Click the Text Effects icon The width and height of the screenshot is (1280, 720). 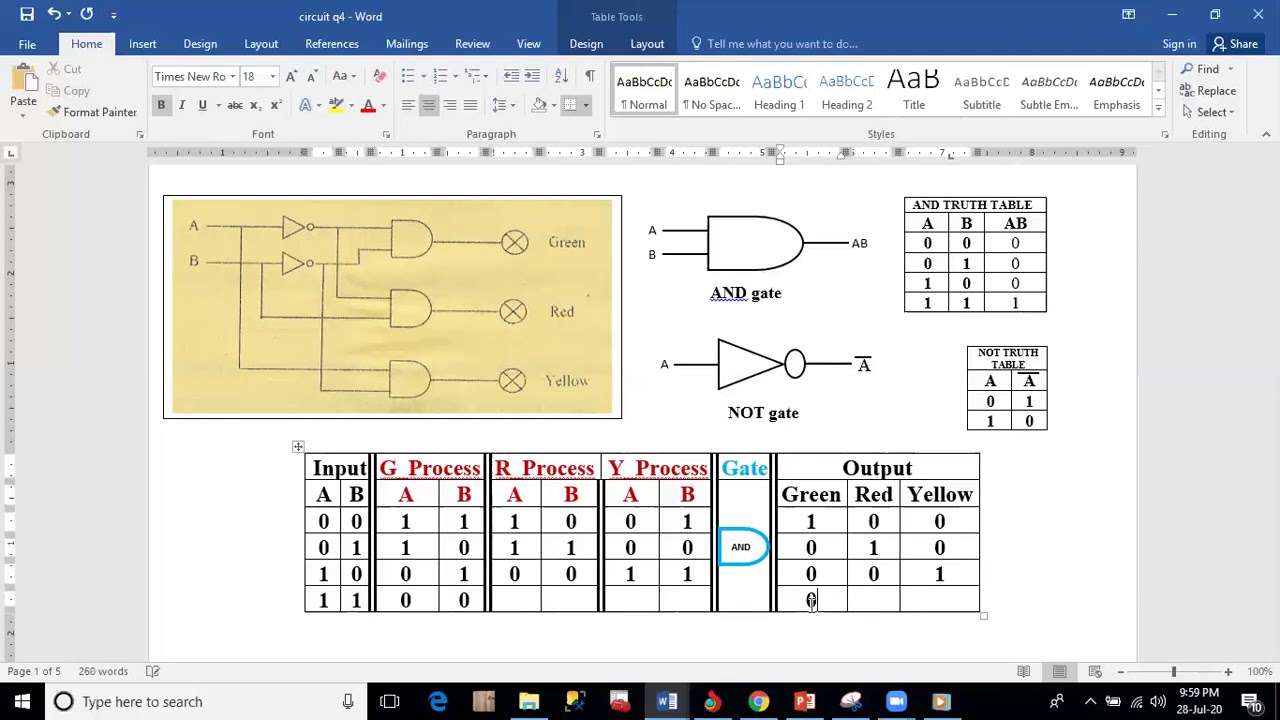[305, 105]
